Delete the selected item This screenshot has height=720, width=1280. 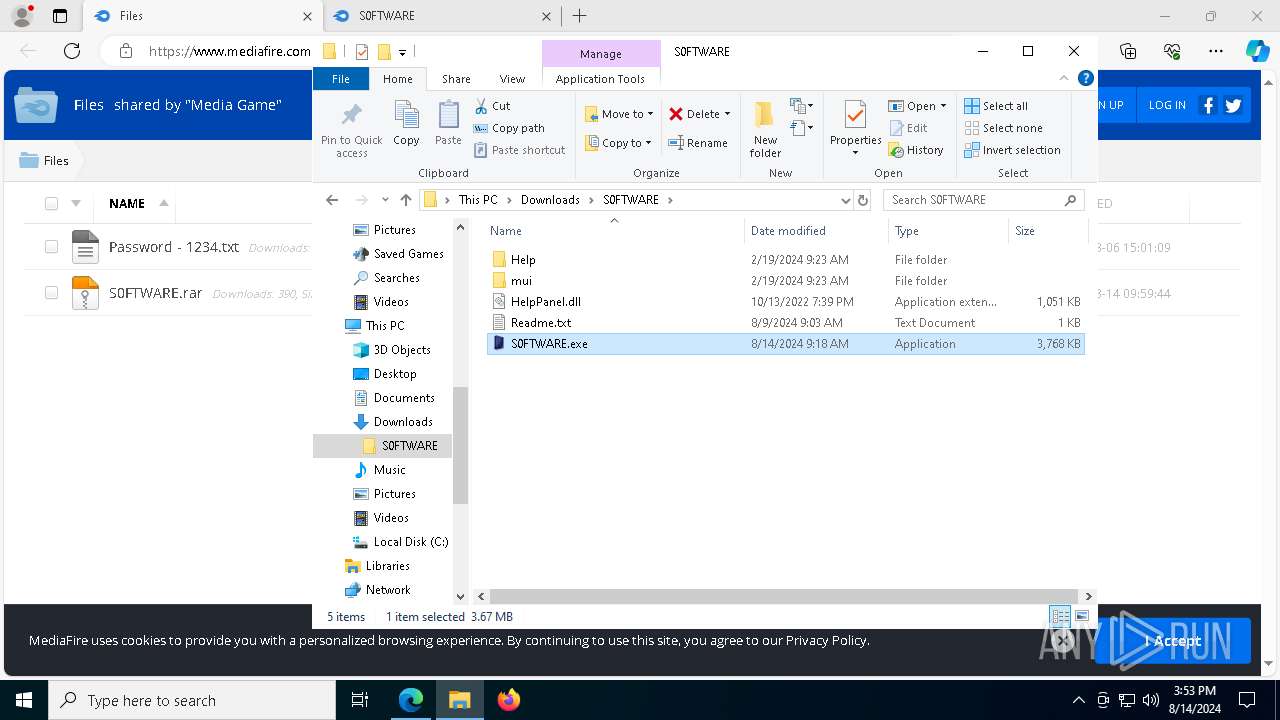pos(693,114)
